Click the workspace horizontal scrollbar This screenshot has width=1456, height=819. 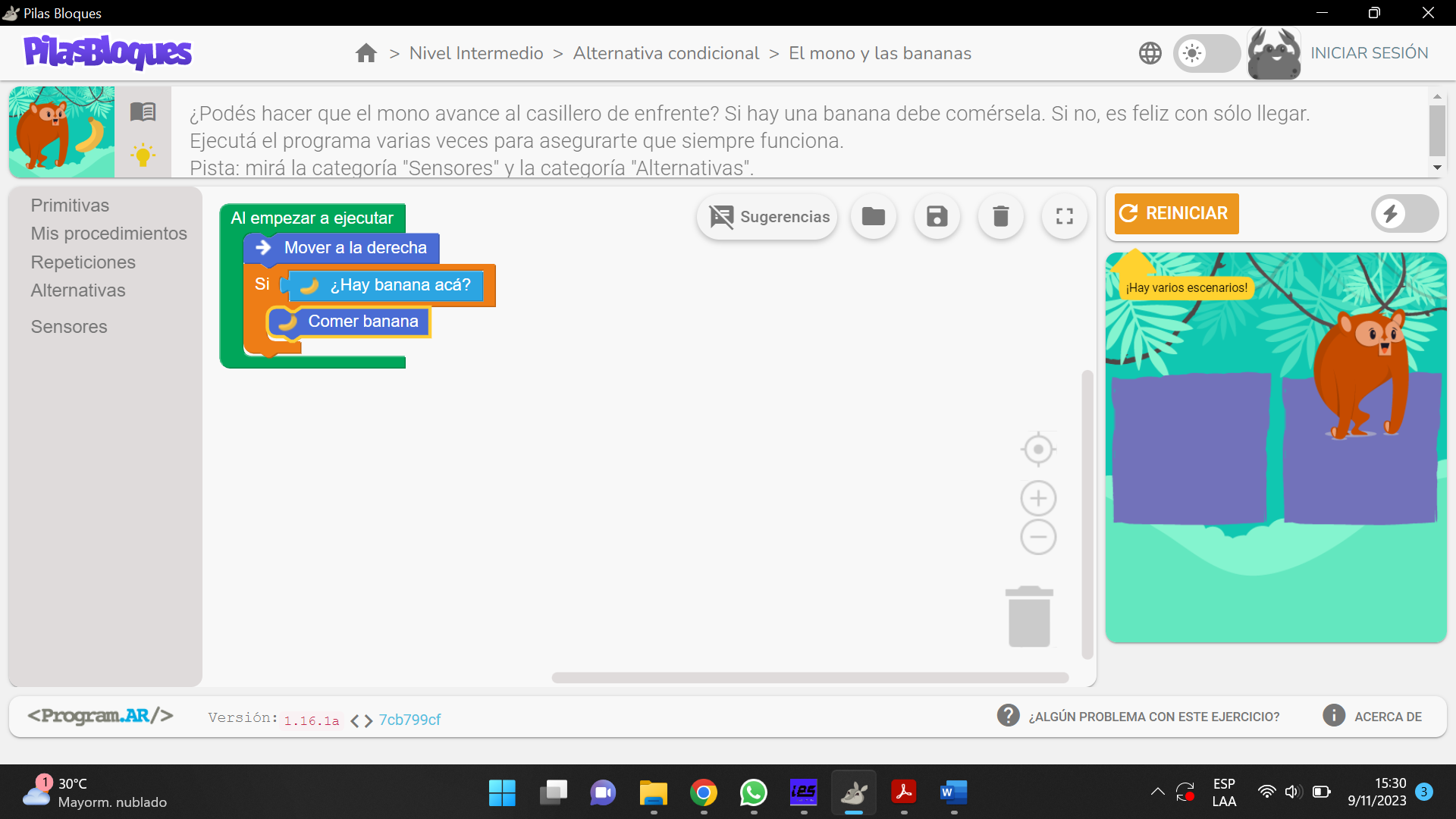click(x=810, y=677)
